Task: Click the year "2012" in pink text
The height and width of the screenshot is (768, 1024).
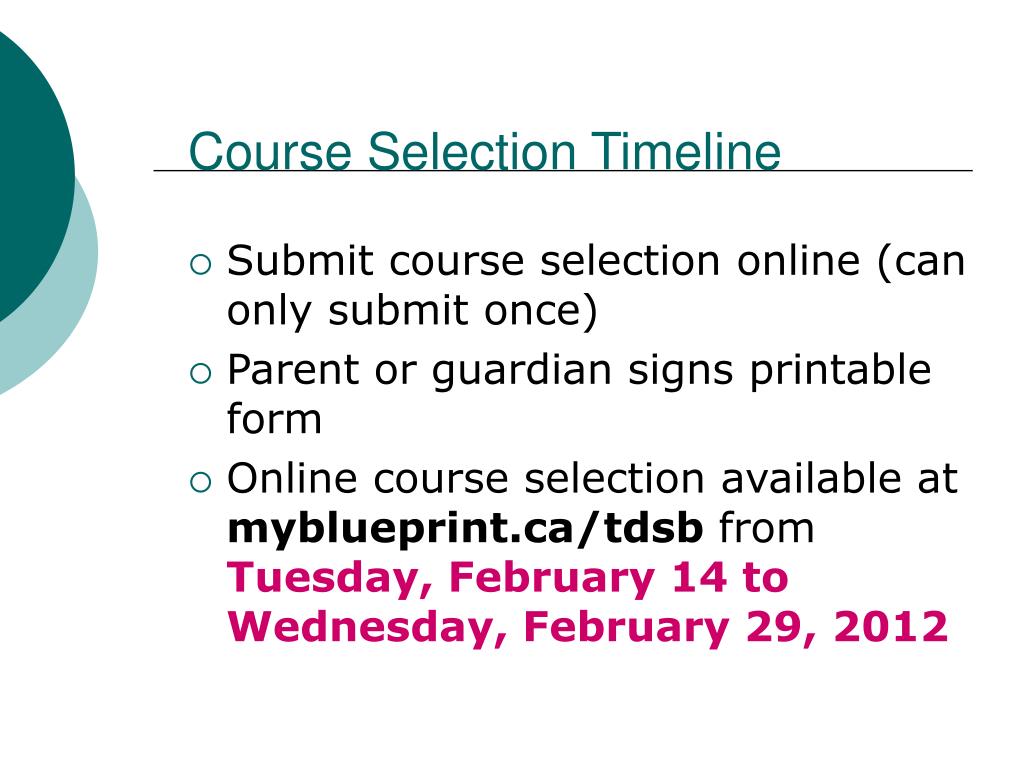Action: 893,627
